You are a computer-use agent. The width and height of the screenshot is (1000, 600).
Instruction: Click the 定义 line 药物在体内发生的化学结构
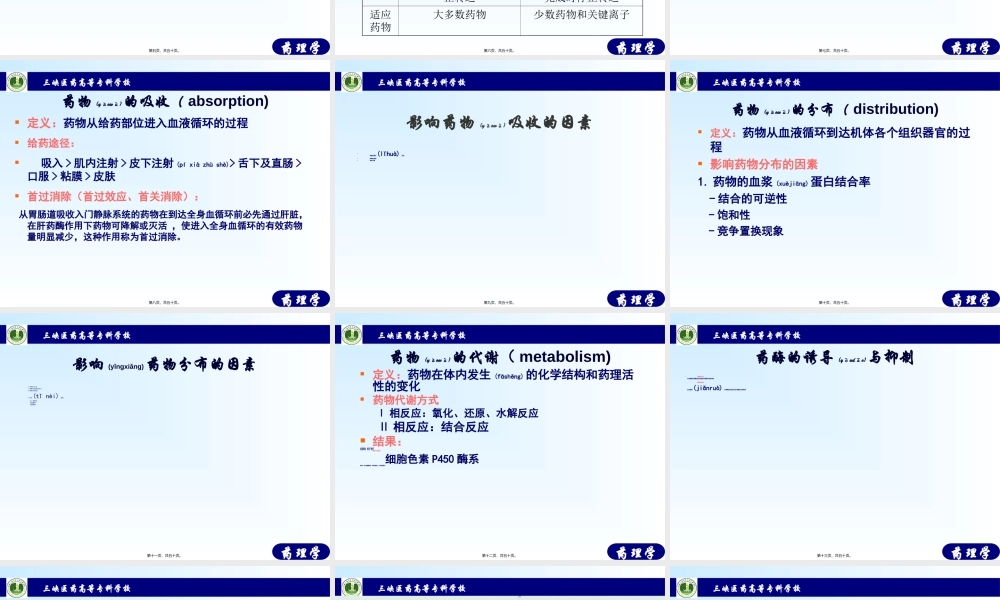coord(503,380)
